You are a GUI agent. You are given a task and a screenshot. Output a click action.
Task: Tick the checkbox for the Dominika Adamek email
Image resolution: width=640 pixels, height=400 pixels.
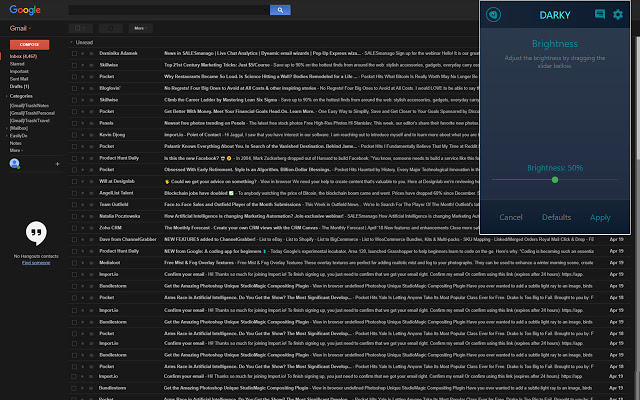[x=74, y=53]
